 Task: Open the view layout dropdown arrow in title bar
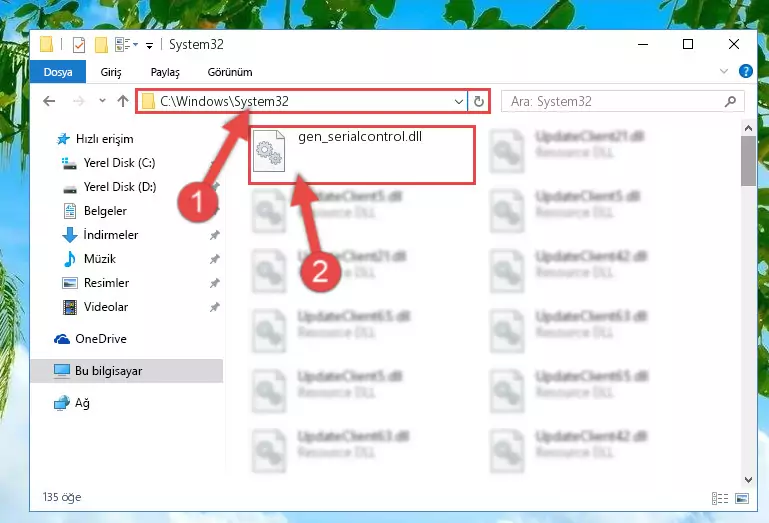pos(135,45)
